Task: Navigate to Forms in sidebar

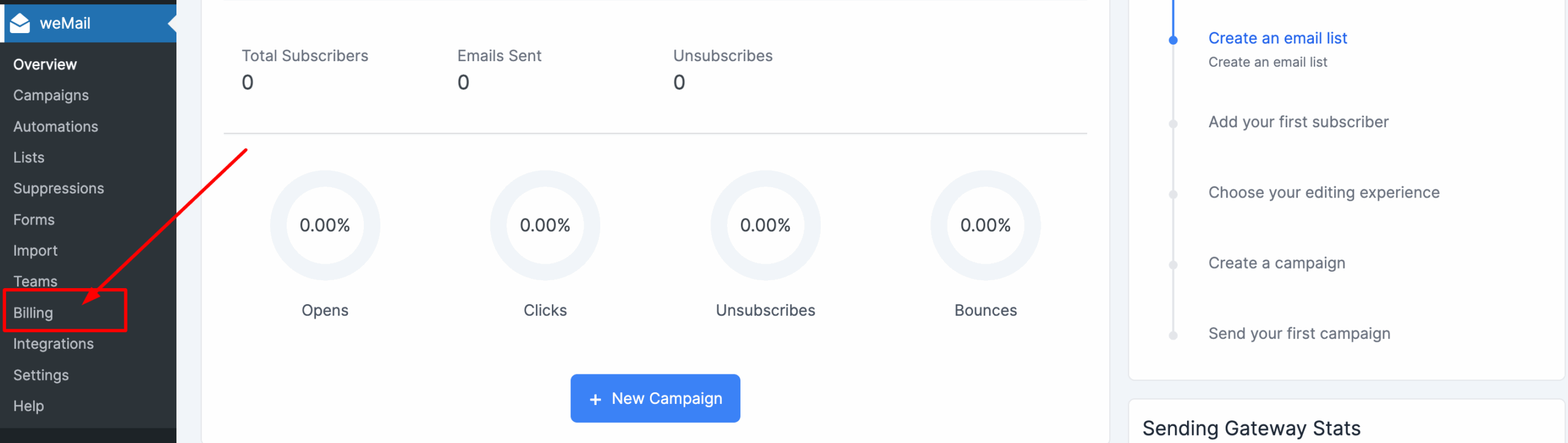Action: coord(34,220)
